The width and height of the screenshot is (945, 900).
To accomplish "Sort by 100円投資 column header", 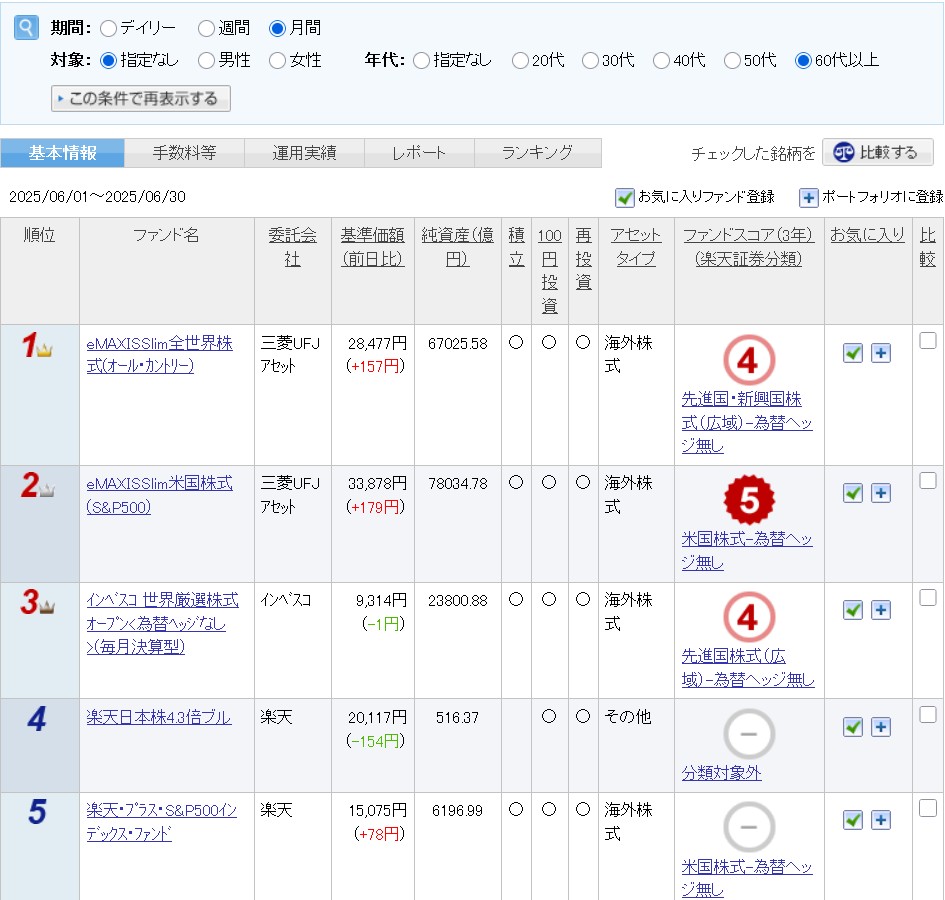I will pyautogui.click(x=550, y=271).
